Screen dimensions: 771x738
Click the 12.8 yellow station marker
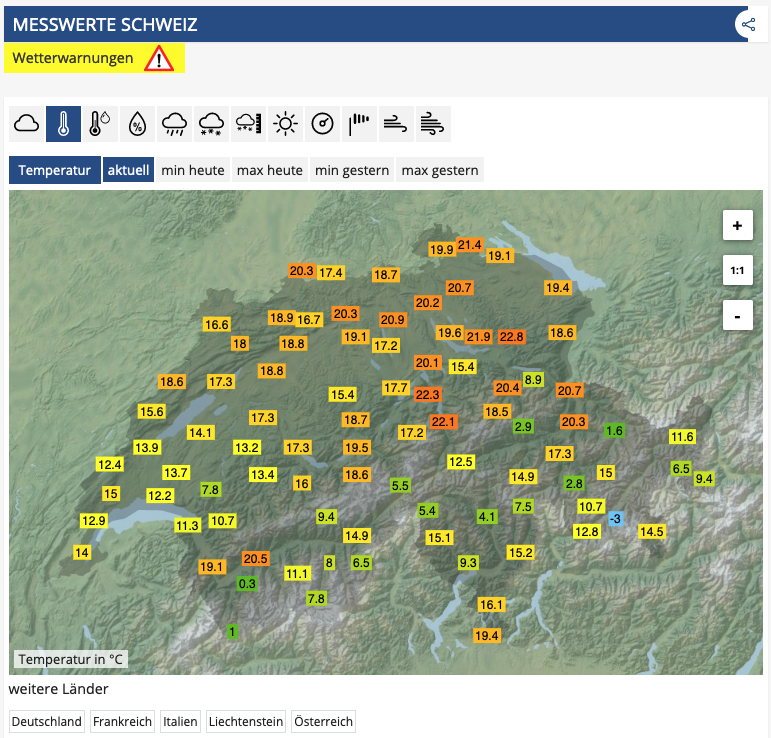tap(587, 532)
